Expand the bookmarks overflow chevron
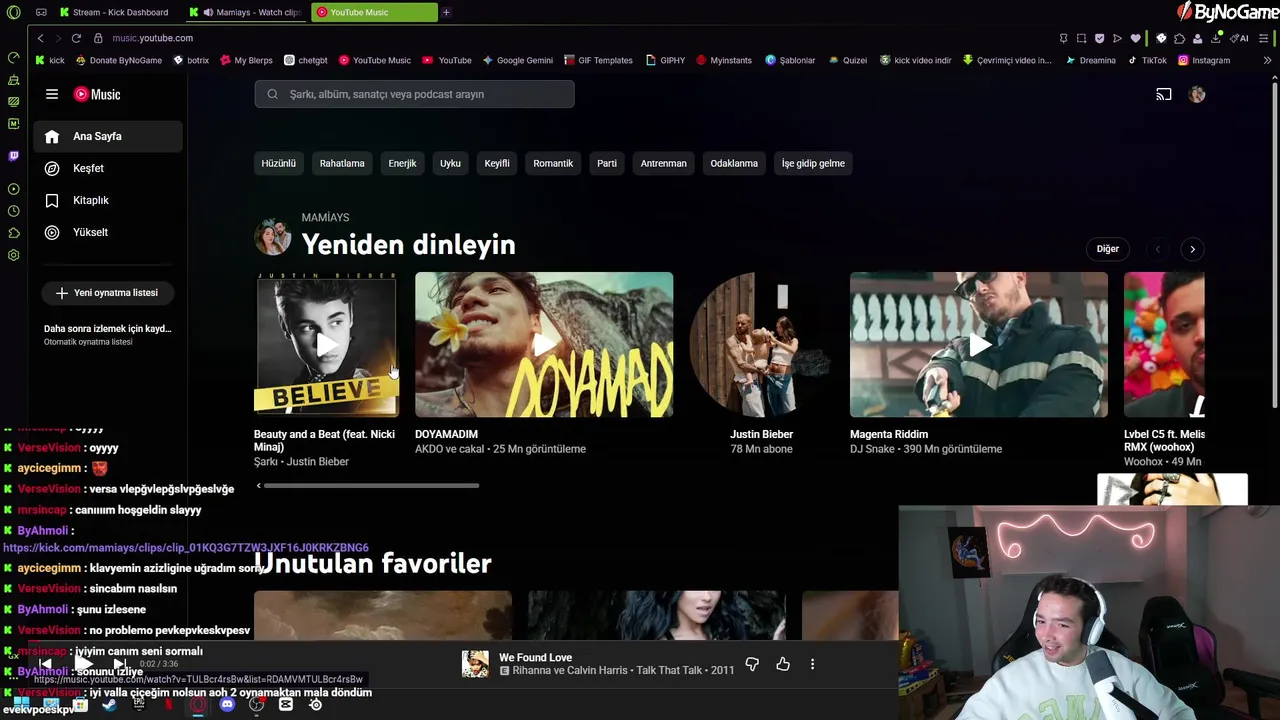 point(1267,60)
